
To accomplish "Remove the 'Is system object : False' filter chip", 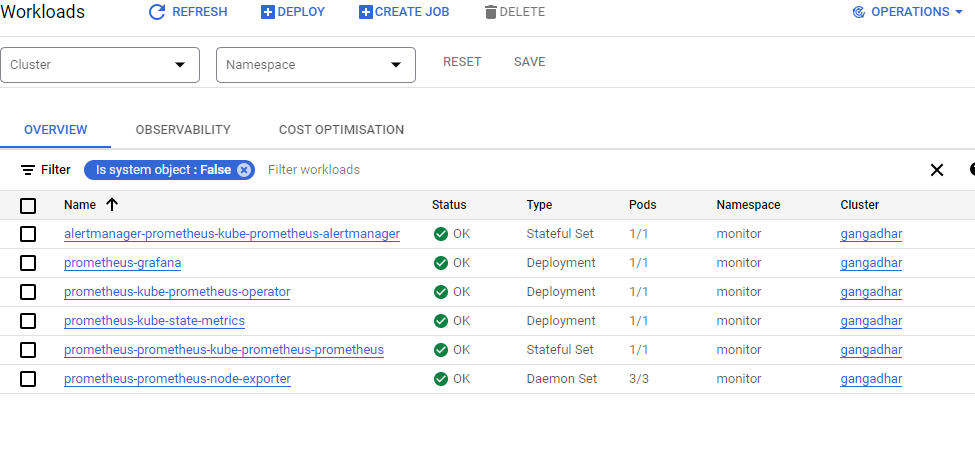I will point(244,170).
